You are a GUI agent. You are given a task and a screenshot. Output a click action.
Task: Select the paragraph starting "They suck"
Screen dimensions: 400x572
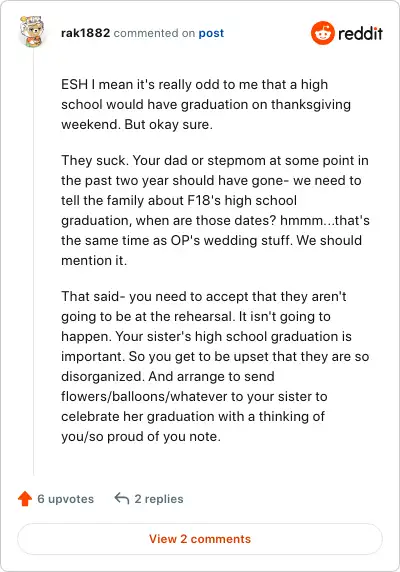pyautogui.click(x=215, y=210)
